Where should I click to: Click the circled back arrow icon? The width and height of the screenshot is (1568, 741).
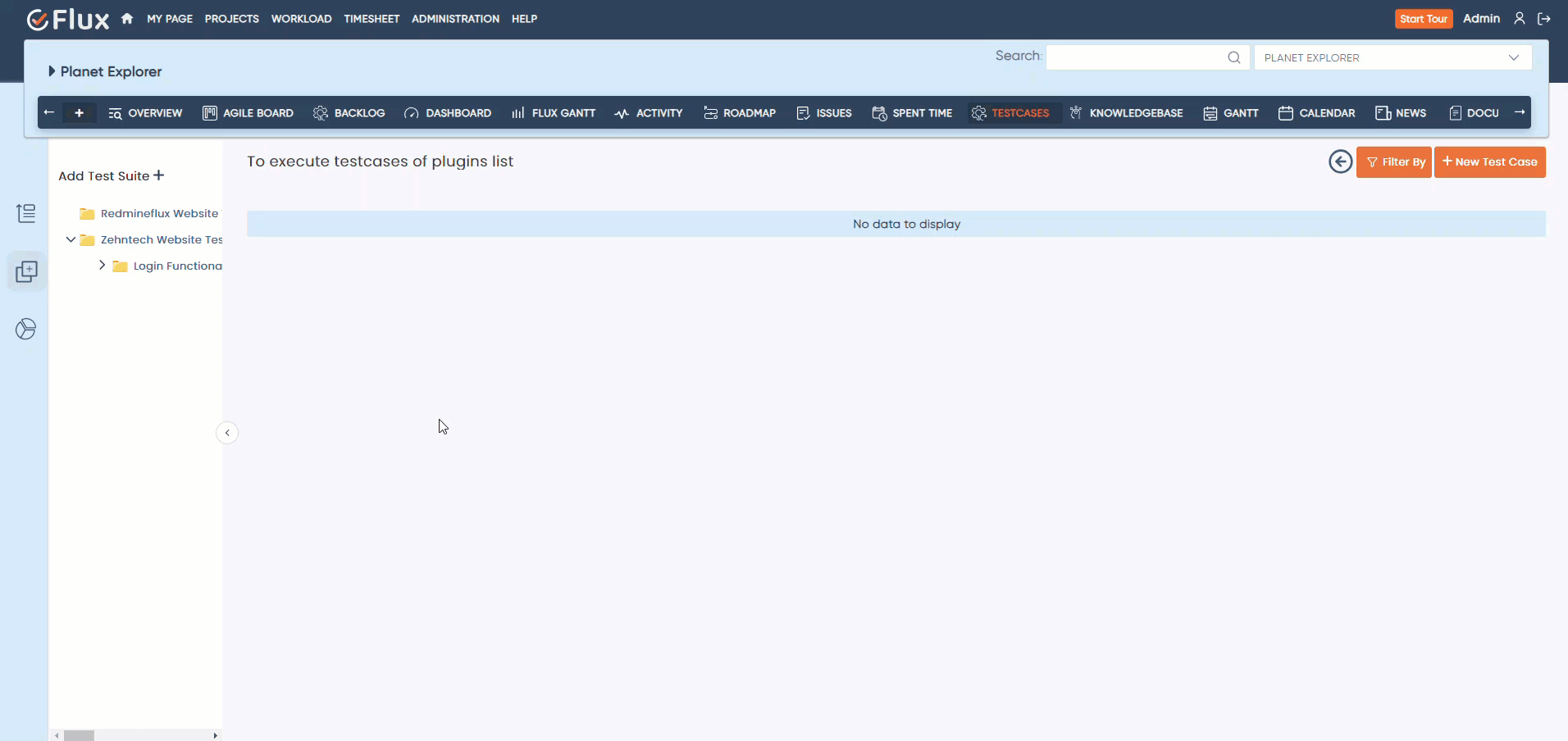click(x=1340, y=162)
